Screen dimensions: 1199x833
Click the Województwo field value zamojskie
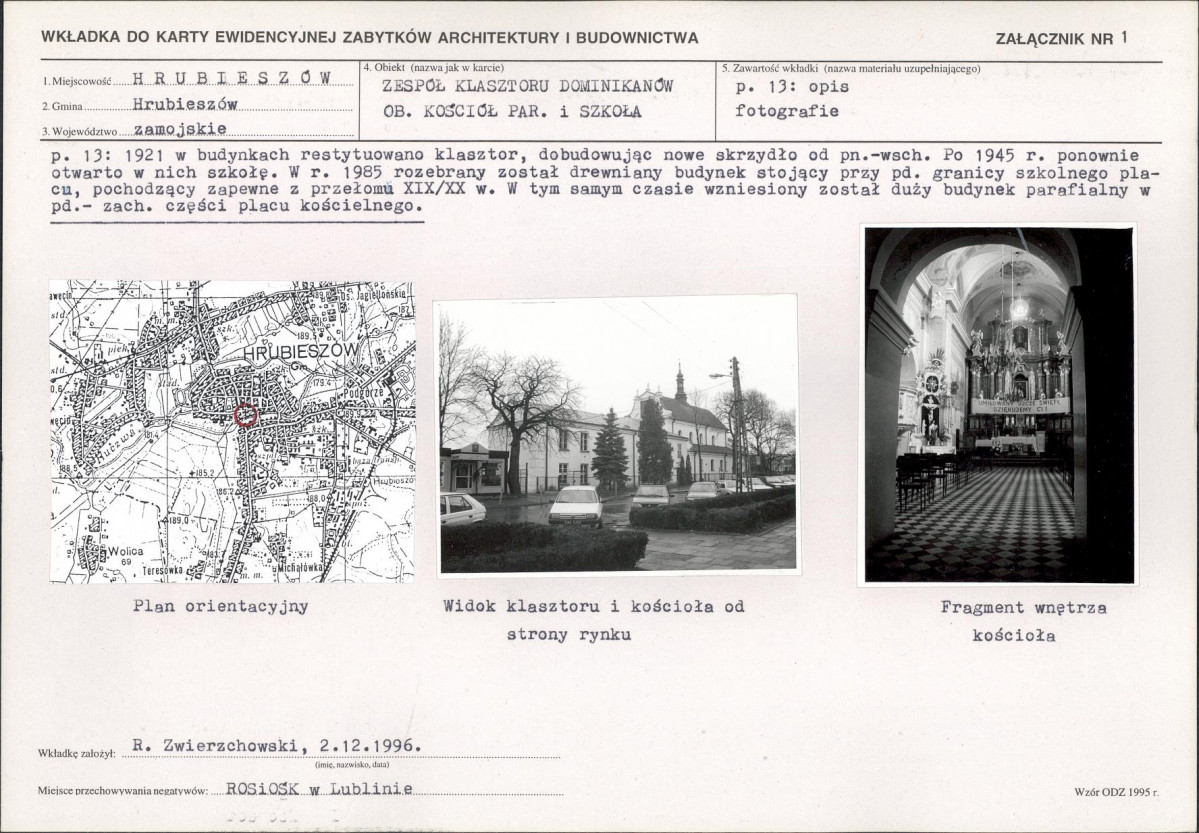(x=179, y=128)
